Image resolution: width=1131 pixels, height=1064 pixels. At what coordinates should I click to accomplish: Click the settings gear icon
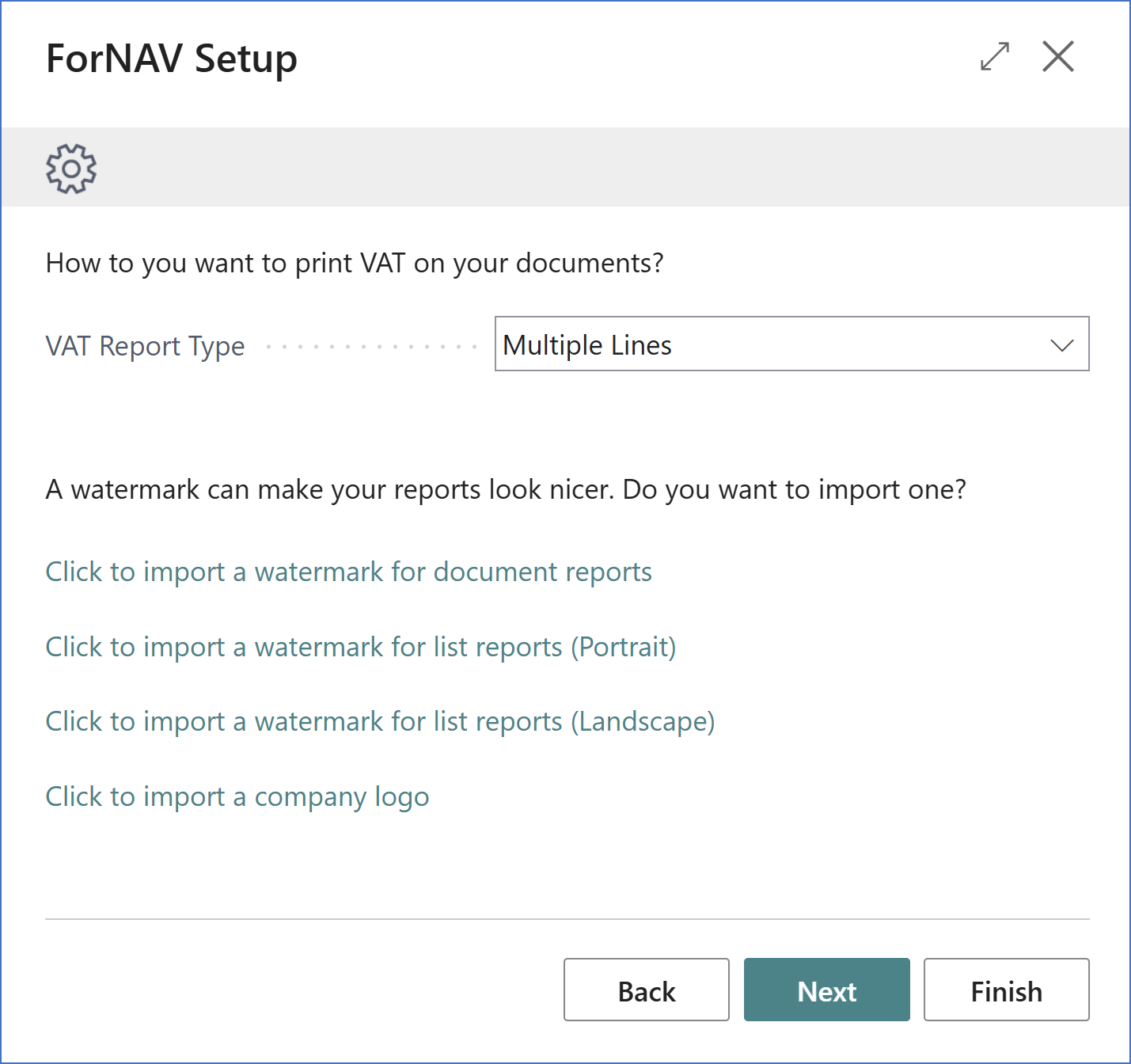tap(71, 169)
